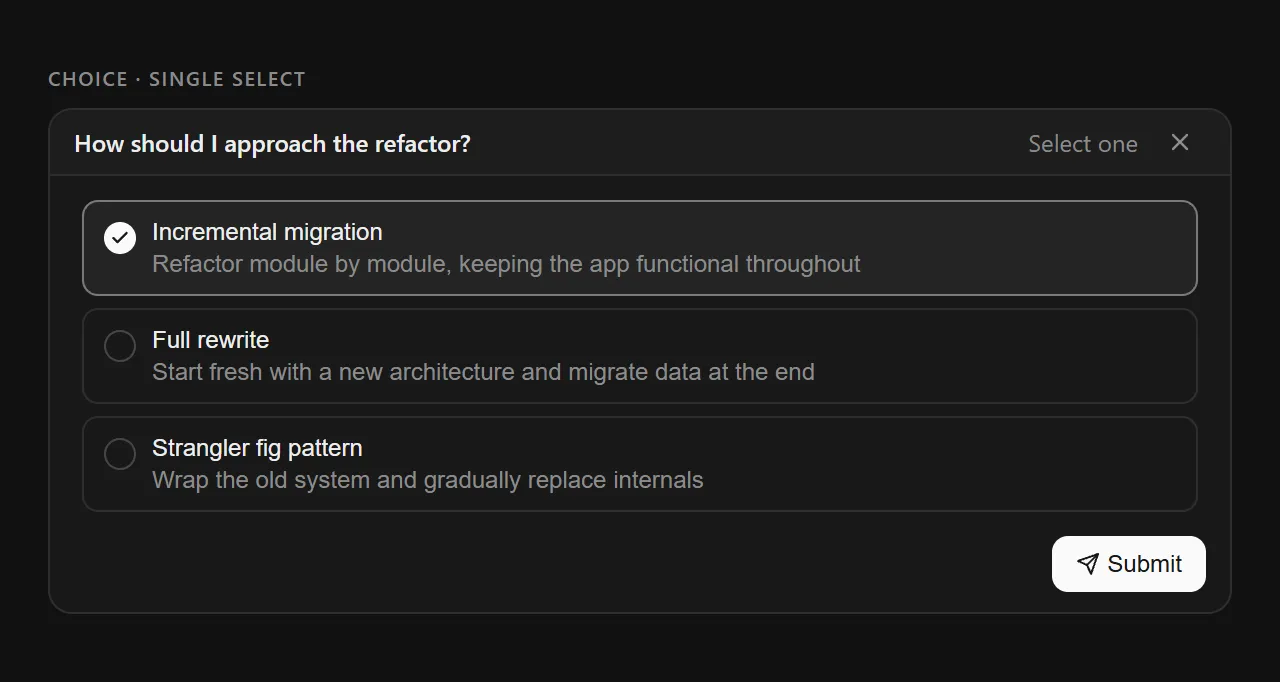Click the 'Incremental migration' option title
The height and width of the screenshot is (682, 1280).
point(267,232)
